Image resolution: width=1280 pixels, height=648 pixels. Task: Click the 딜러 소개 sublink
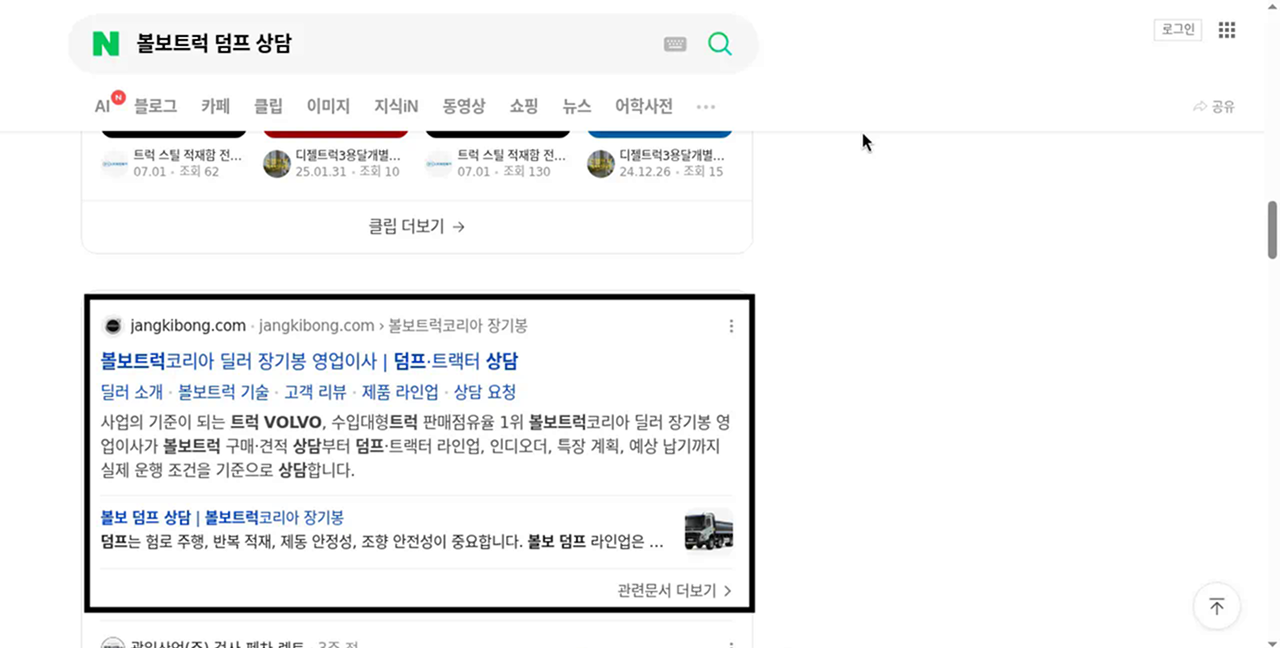click(132, 392)
